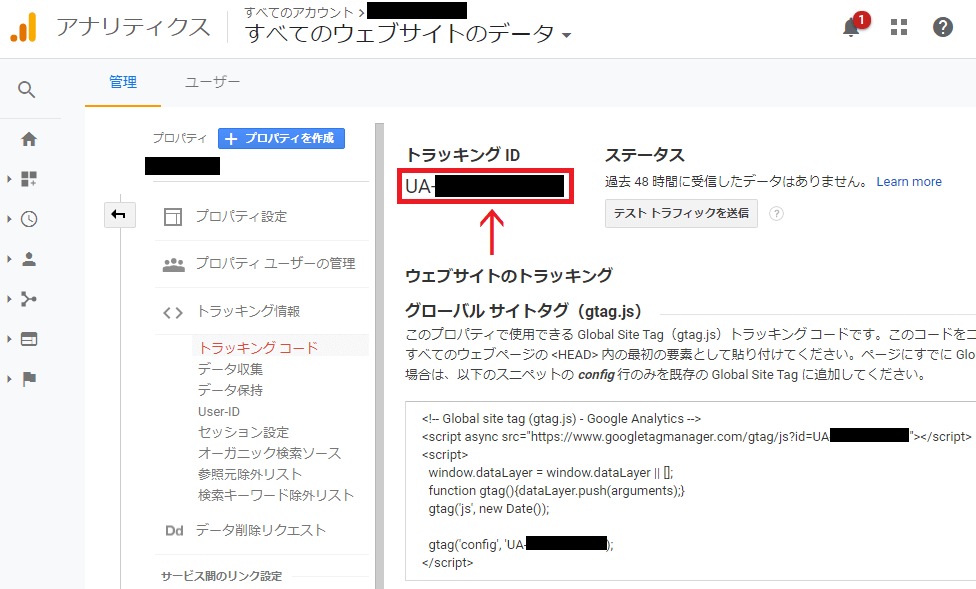Click the redacted property name dropdown under プロパティ
Screen dimensions: 976x589
182,166
